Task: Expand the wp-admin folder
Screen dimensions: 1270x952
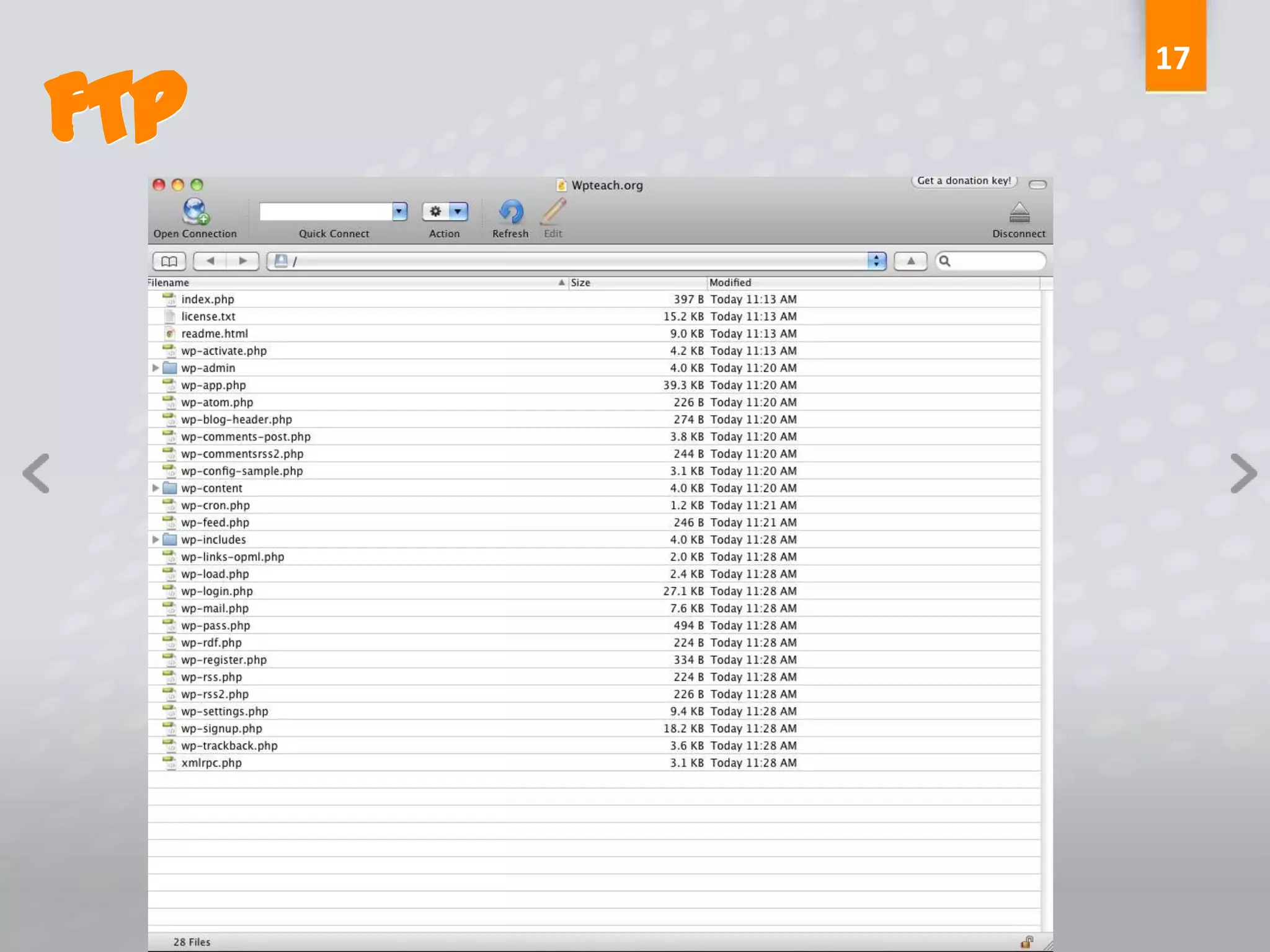Action: coord(156,368)
